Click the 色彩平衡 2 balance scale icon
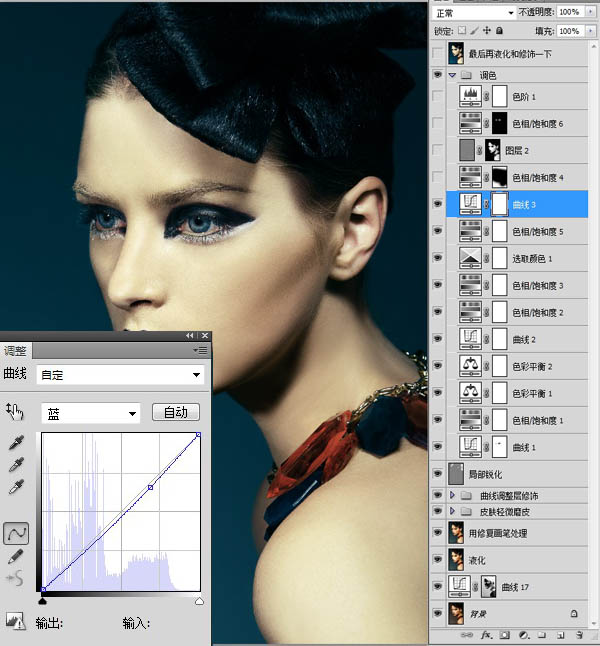600x646 pixels. coord(470,366)
